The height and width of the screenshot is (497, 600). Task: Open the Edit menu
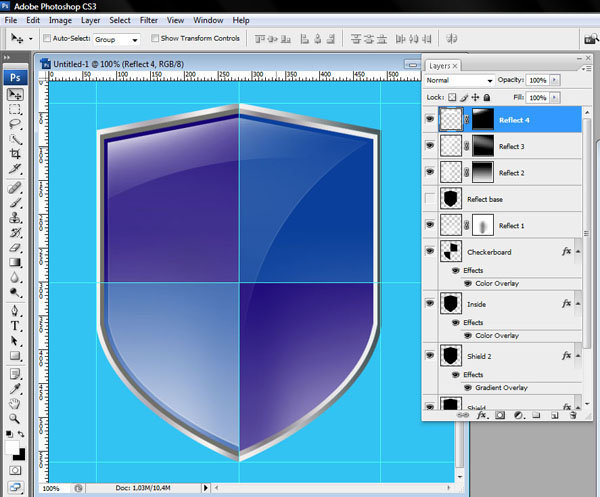pos(33,20)
